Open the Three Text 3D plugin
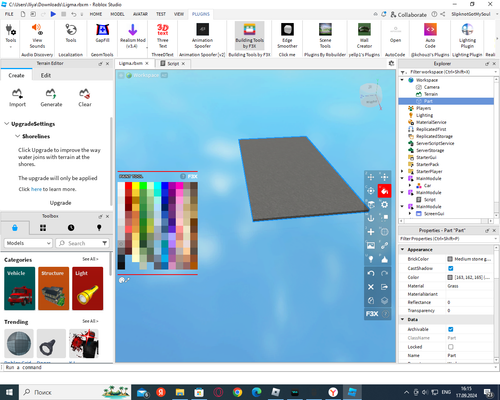This screenshot has width=500, height=400. point(163,36)
